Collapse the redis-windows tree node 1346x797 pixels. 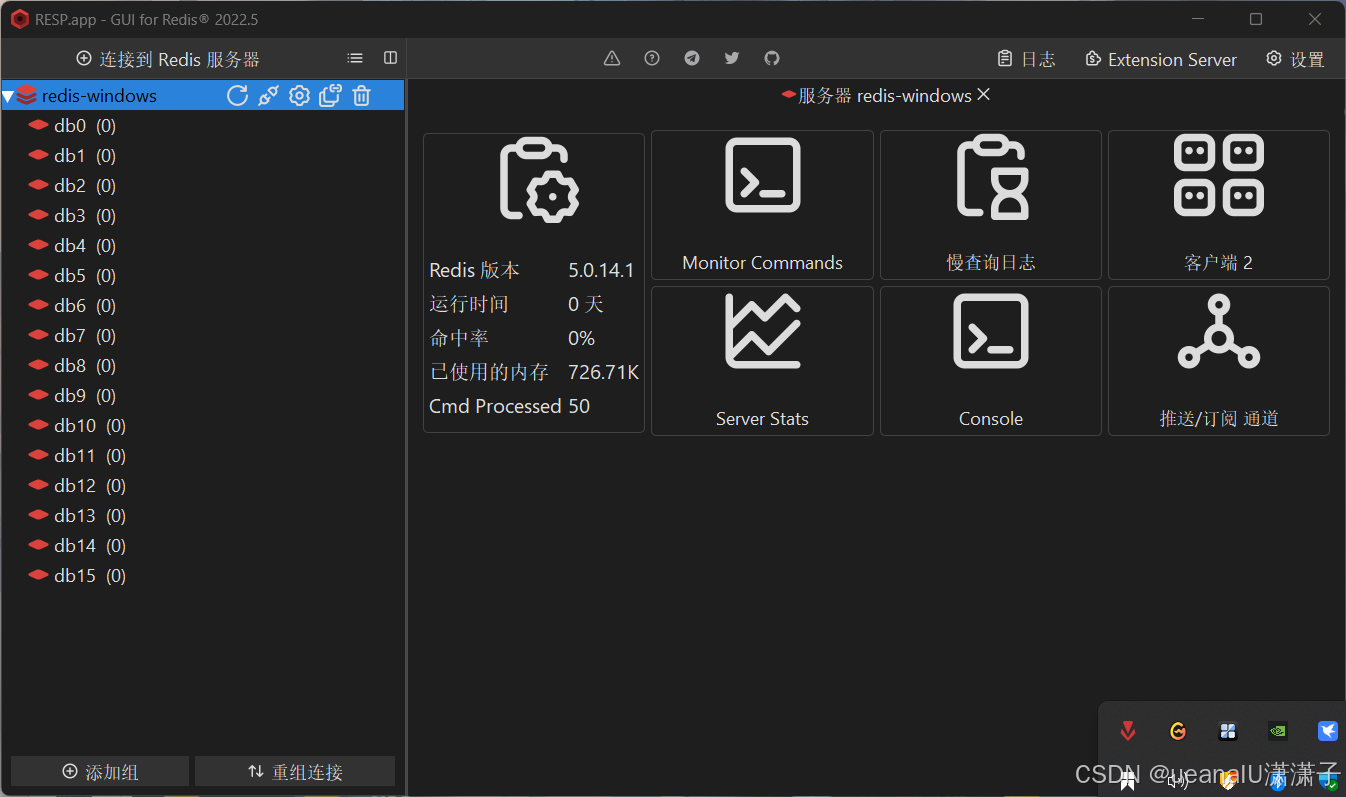pos(8,97)
